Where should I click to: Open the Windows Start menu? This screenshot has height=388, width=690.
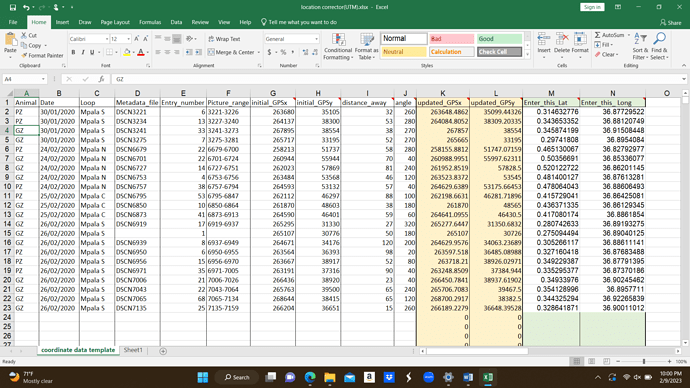(x=203, y=377)
